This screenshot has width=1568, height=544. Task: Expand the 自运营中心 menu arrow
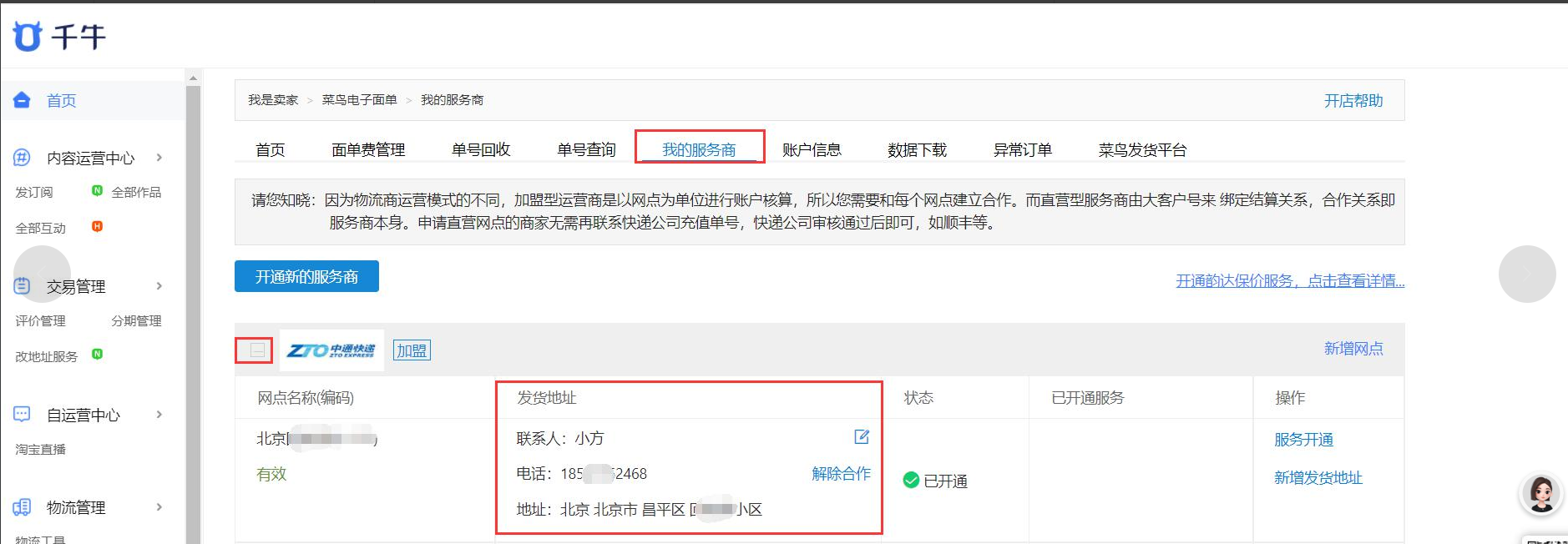[159, 415]
